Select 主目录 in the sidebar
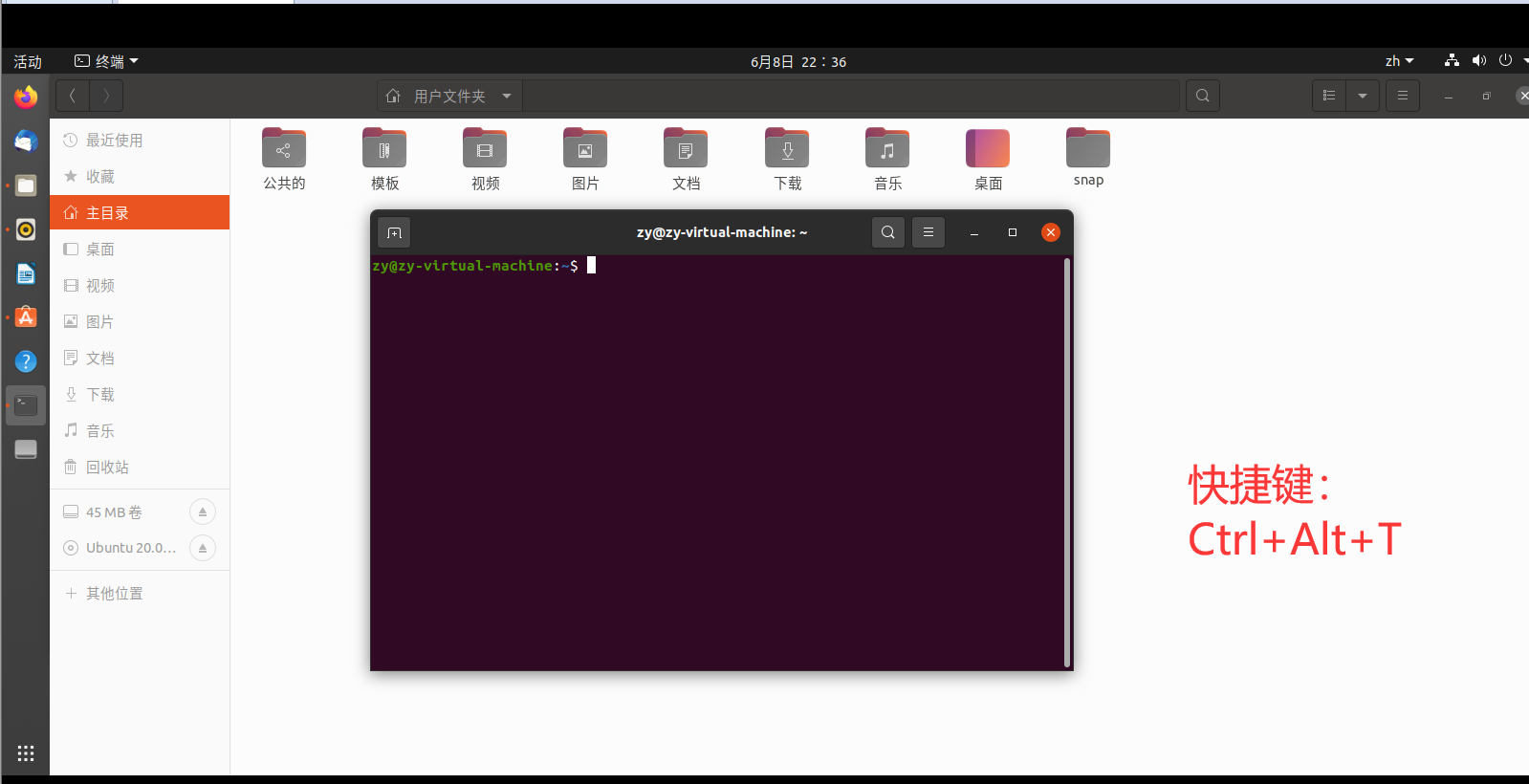The image size is (1529, 784). pos(140,213)
